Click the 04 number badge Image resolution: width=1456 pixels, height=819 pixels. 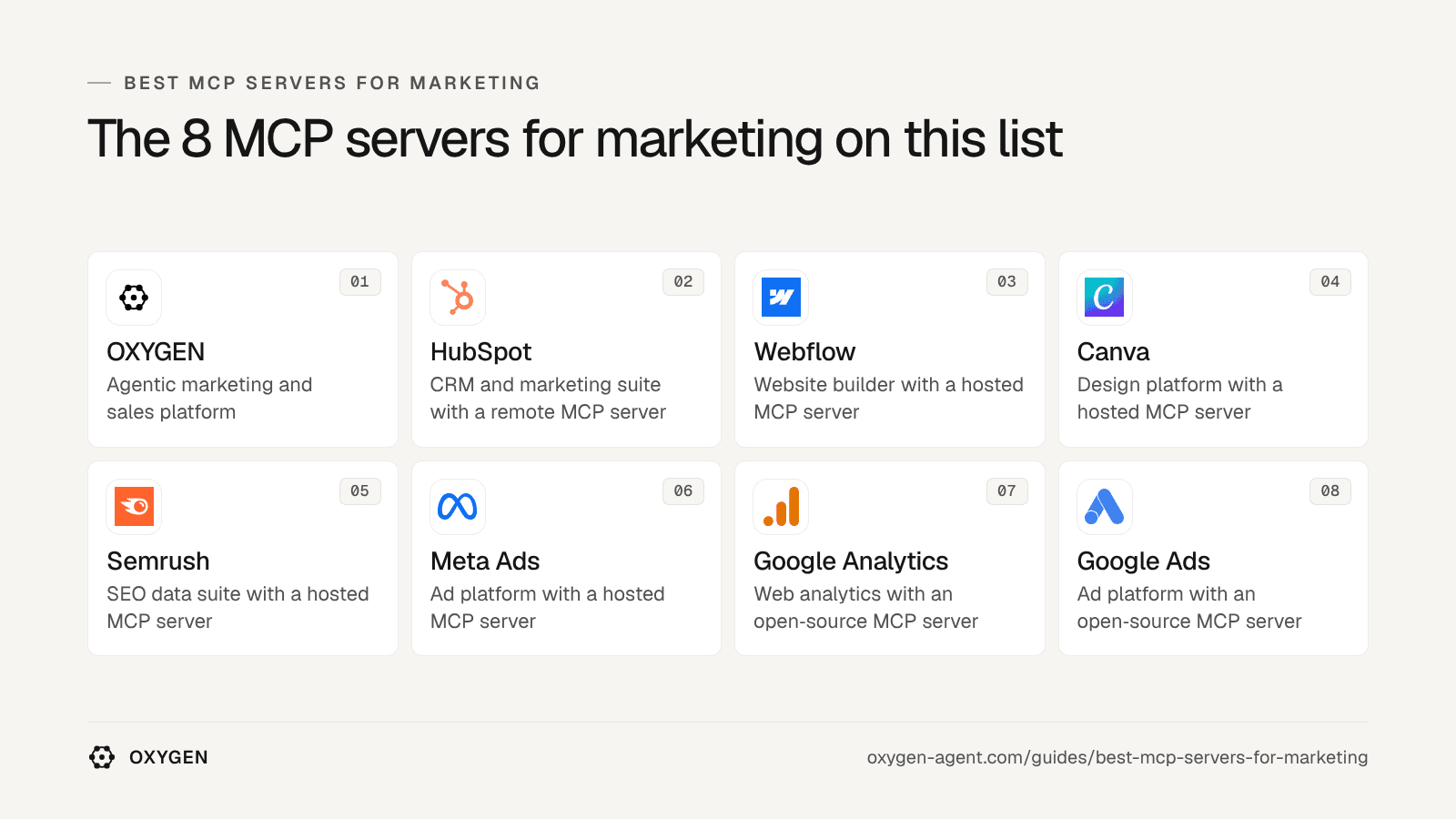(x=1330, y=282)
